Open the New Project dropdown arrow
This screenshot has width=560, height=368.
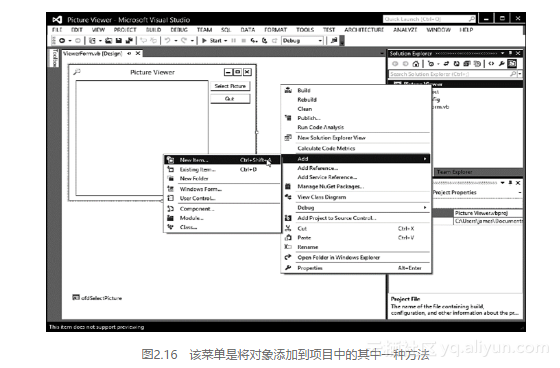[100, 41]
